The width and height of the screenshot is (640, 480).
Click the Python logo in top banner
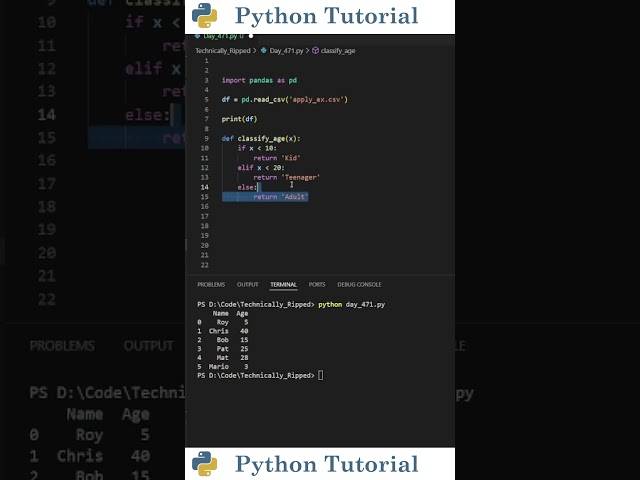204,16
